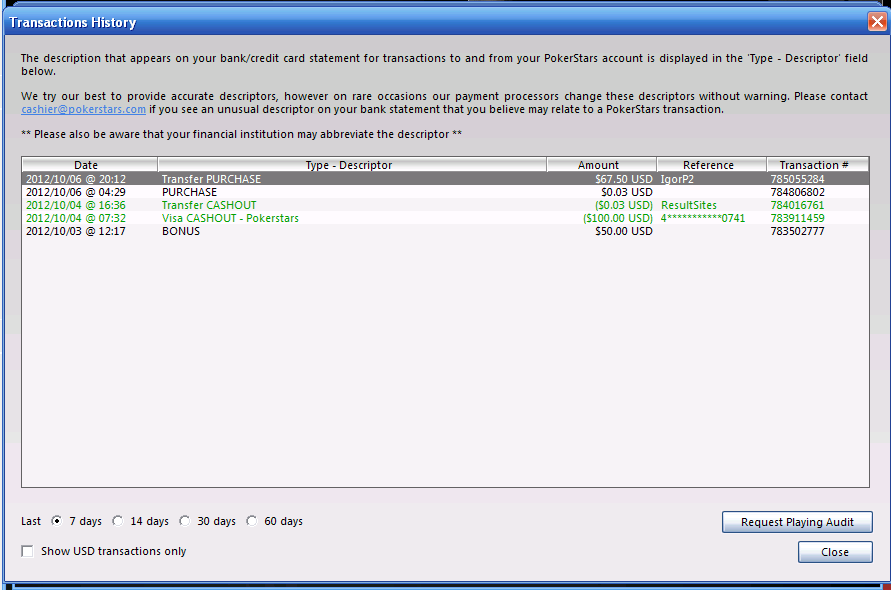Select the 2012/10/06 @ 04:29 date cell
The height and width of the screenshot is (590, 891).
pos(76,192)
